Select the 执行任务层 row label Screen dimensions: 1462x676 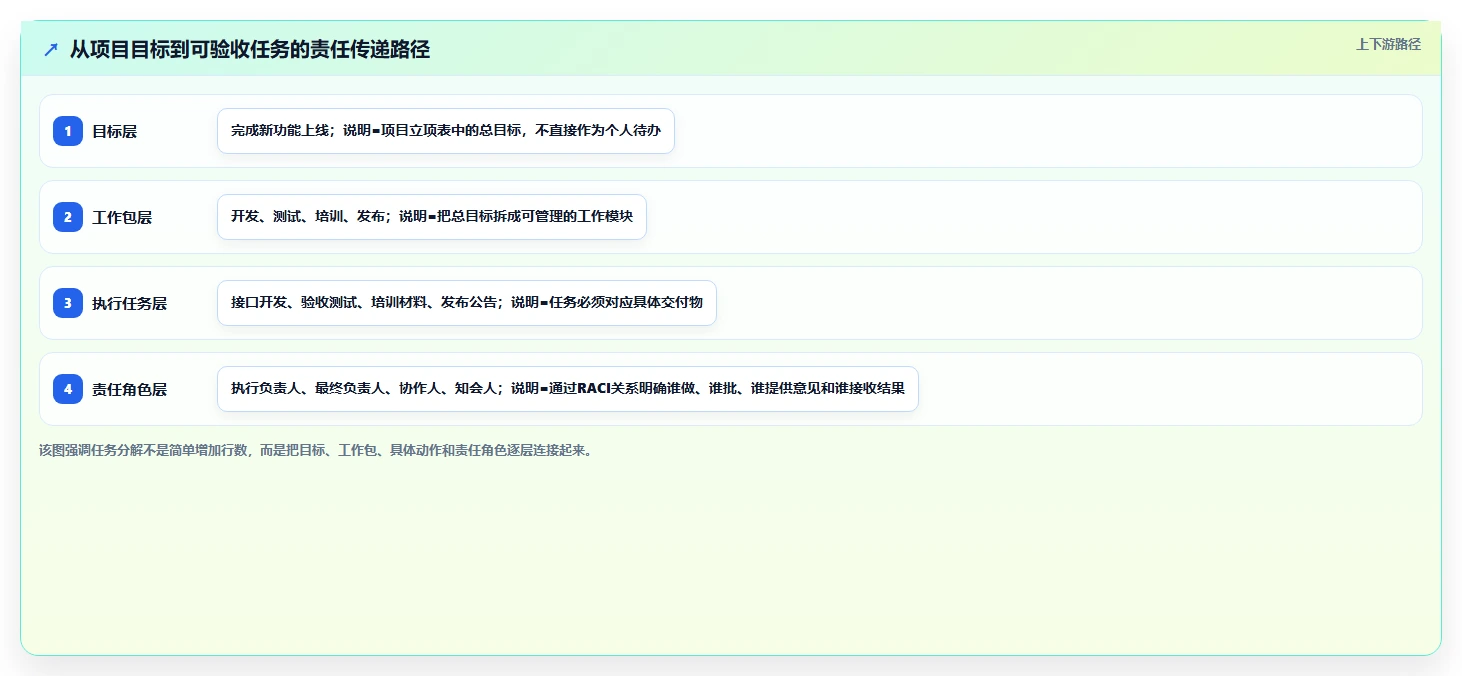tap(130, 303)
